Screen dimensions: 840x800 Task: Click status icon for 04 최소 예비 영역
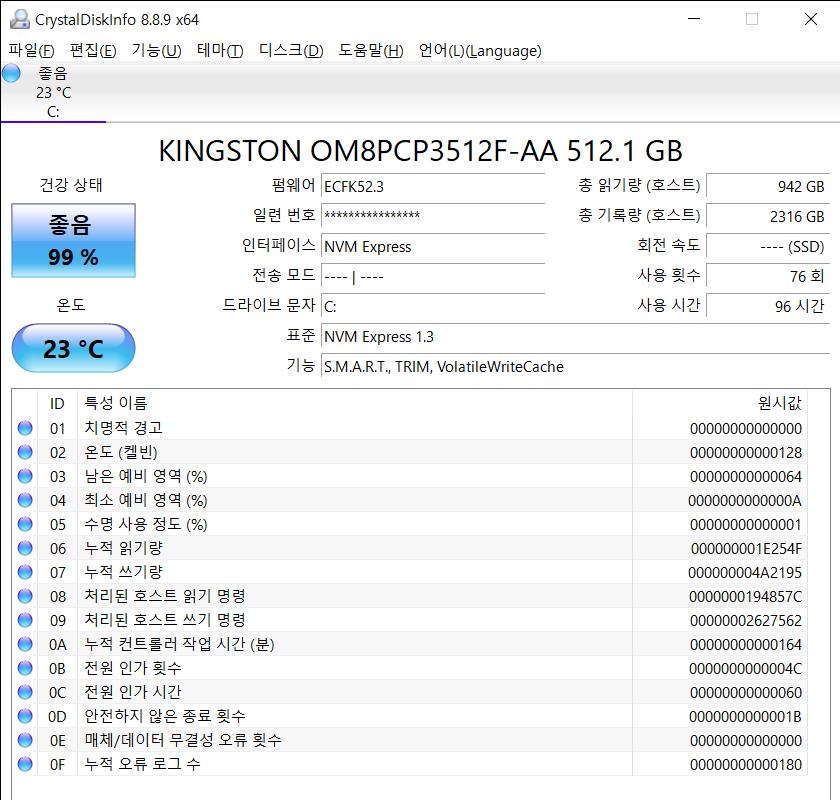click(25, 500)
